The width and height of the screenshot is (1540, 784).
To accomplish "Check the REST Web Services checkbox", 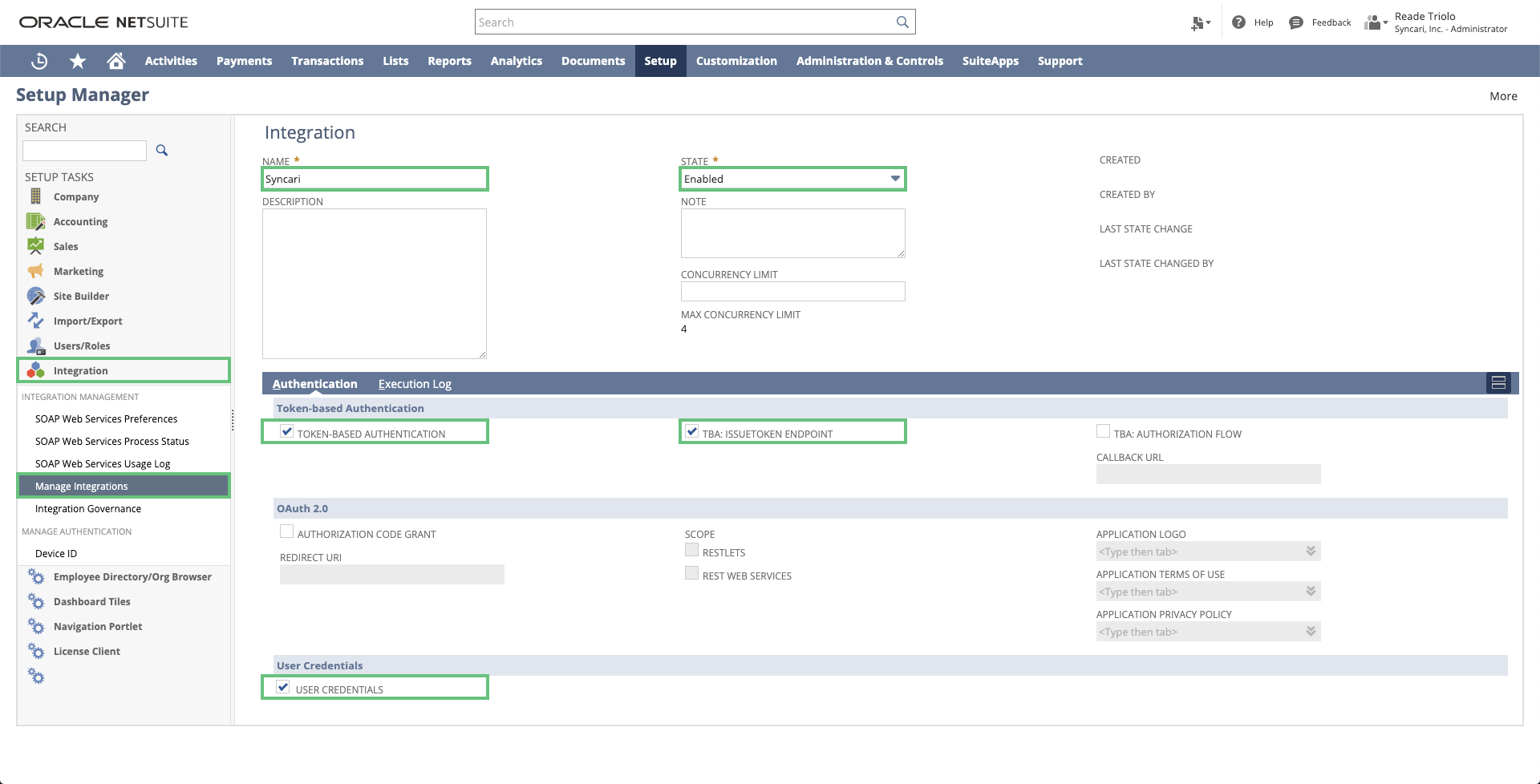I will click(x=691, y=573).
